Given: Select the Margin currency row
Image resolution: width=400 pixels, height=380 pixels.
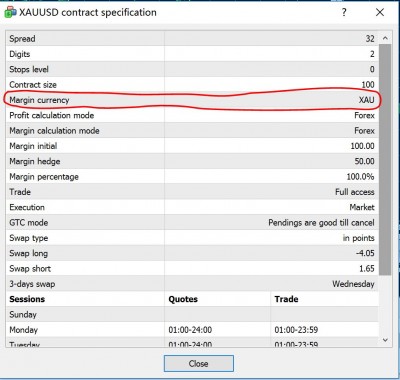Looking at the screenshot, I should [192, 100].
